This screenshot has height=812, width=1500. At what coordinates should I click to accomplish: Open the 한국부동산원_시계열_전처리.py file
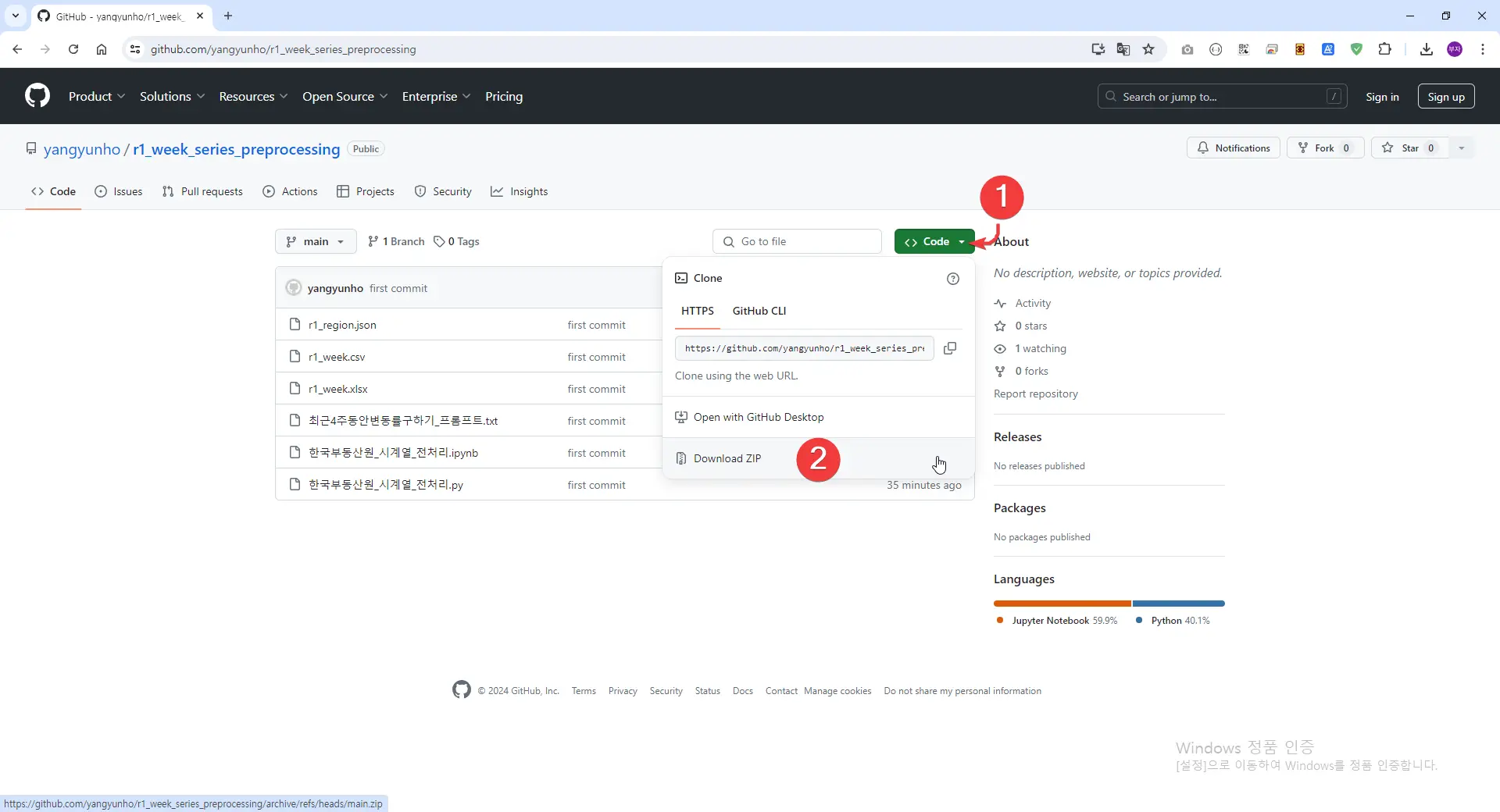pos(386,485)
